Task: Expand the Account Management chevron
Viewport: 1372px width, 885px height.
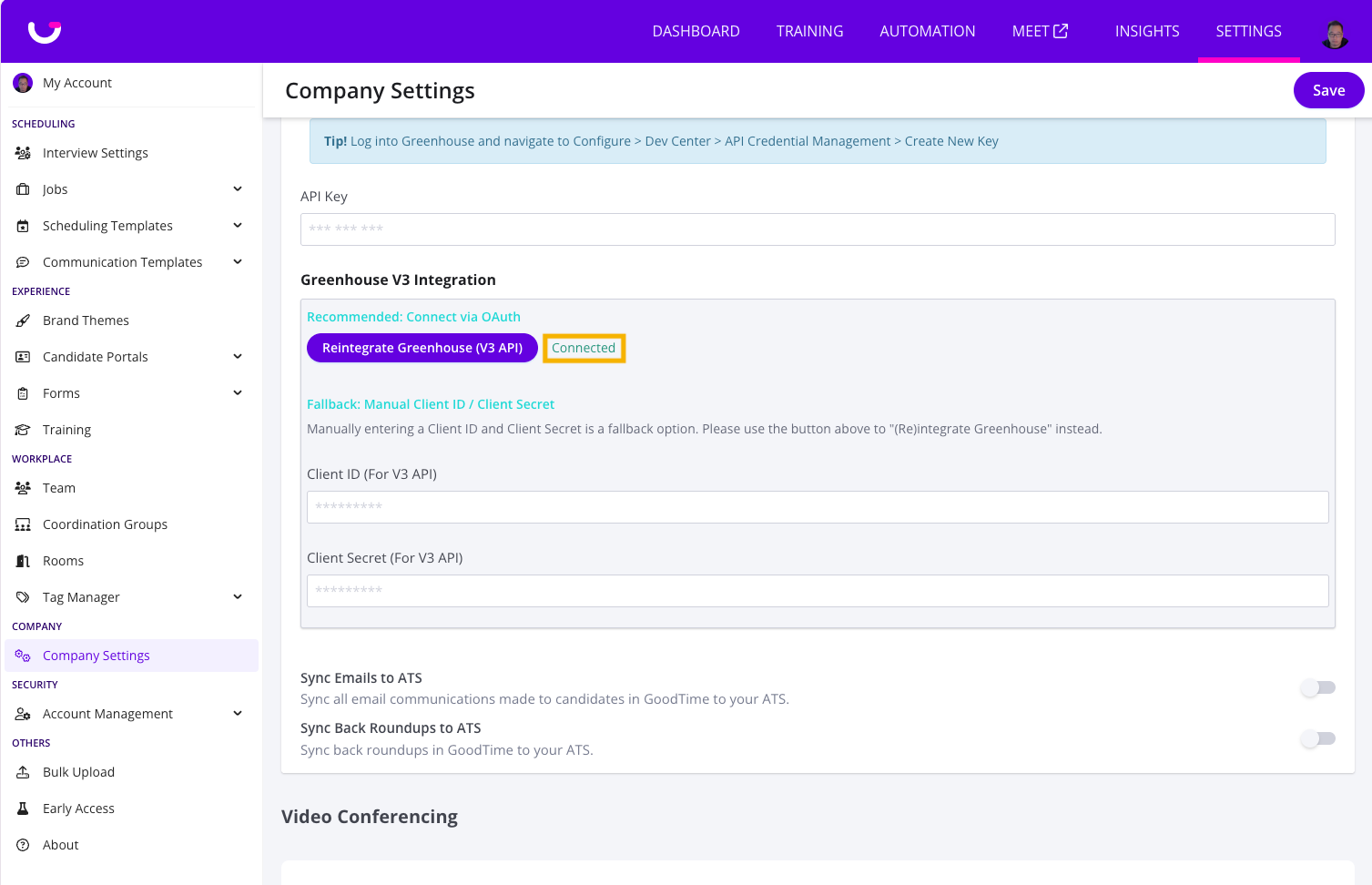Action: pyautogui.click(x=238, y=714)
